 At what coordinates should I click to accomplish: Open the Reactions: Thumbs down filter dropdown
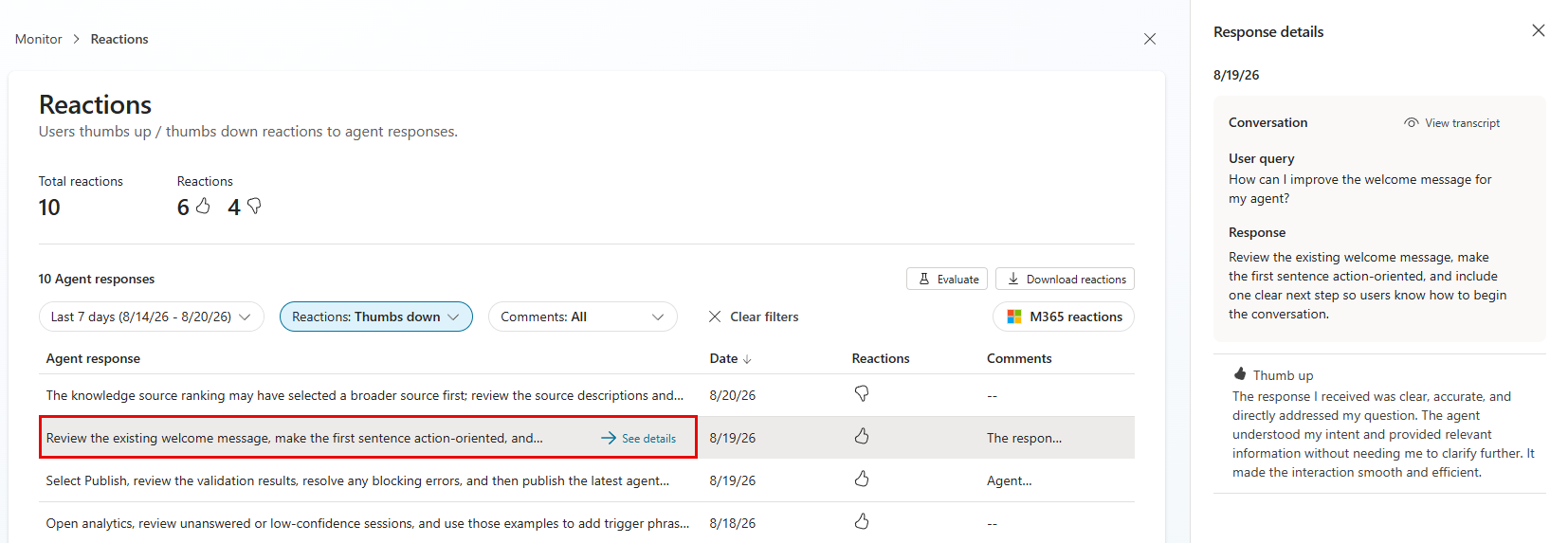[376, 317]
